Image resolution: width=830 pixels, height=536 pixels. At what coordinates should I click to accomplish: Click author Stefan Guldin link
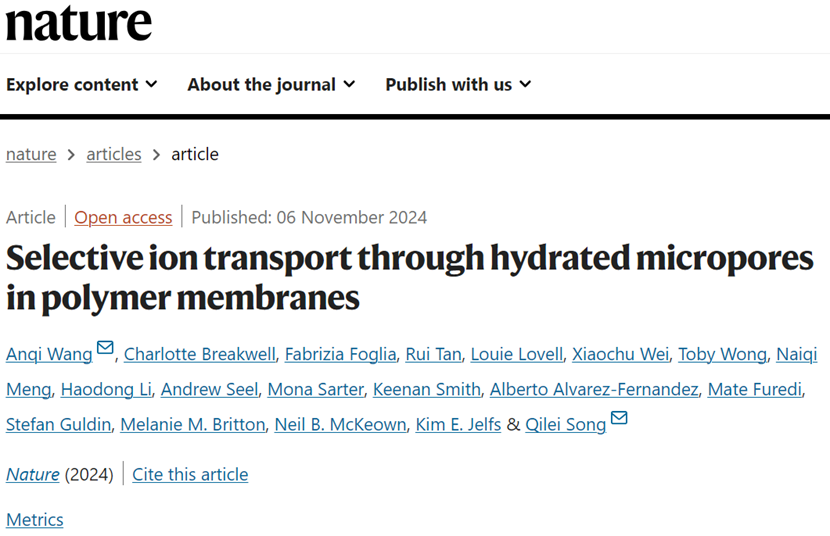point(58,424)
